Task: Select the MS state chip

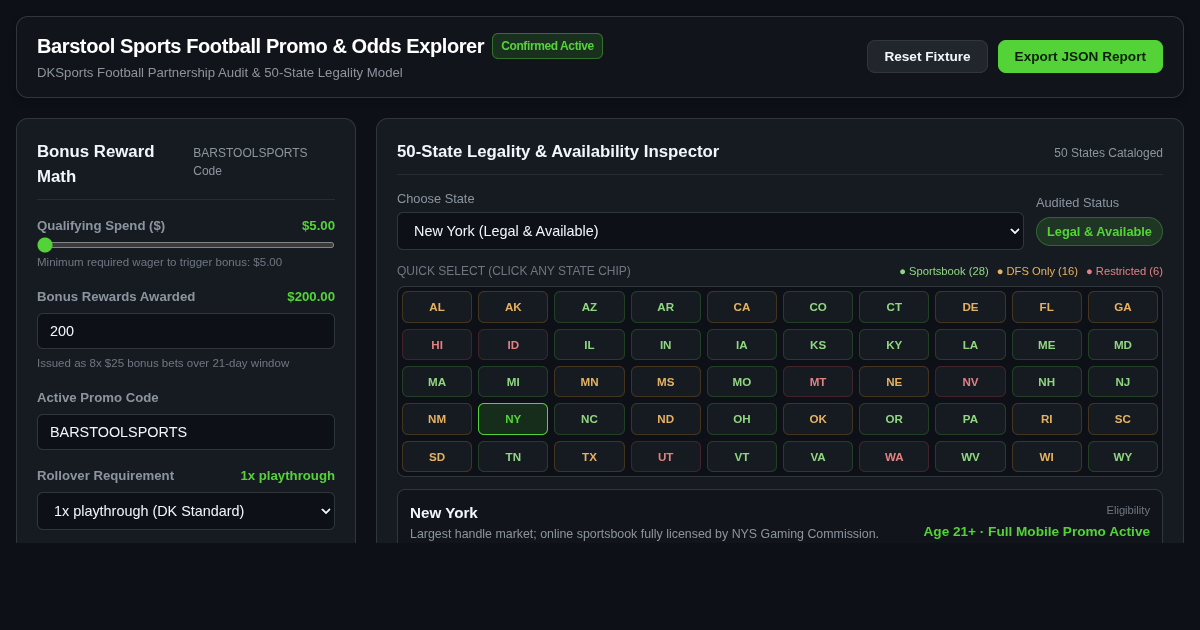Action: 666,382
